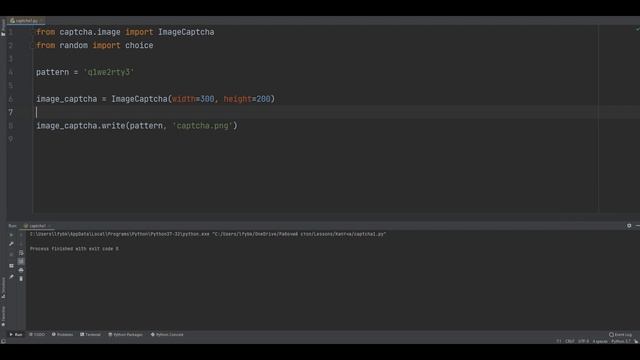Open Run panel settings gear
The height and width of the screenshot is (360, 640).
(629, 226)
